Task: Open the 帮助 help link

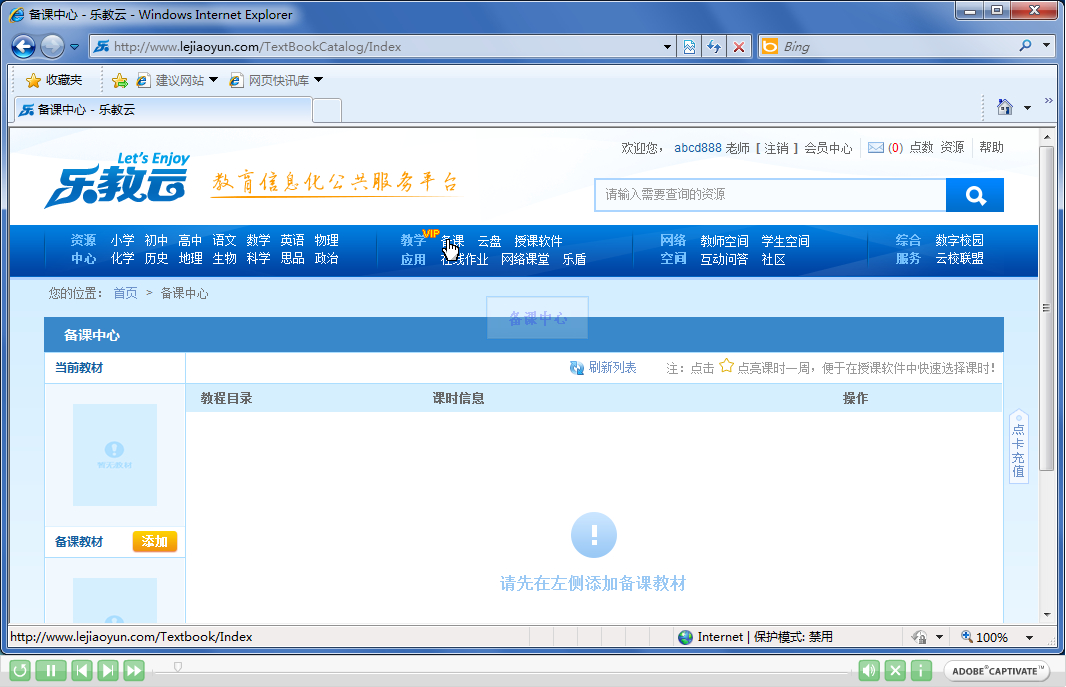Action: tap(991, 147)
